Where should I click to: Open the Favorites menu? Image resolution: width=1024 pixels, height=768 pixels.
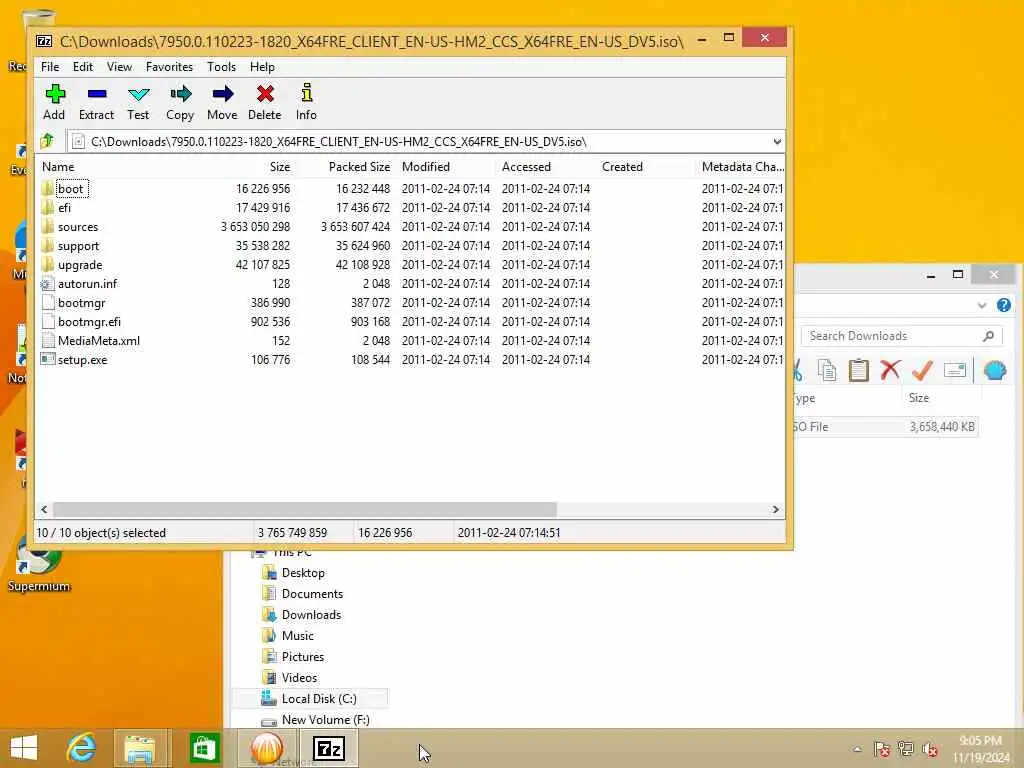pyautogui.click(x=169, y=67)
